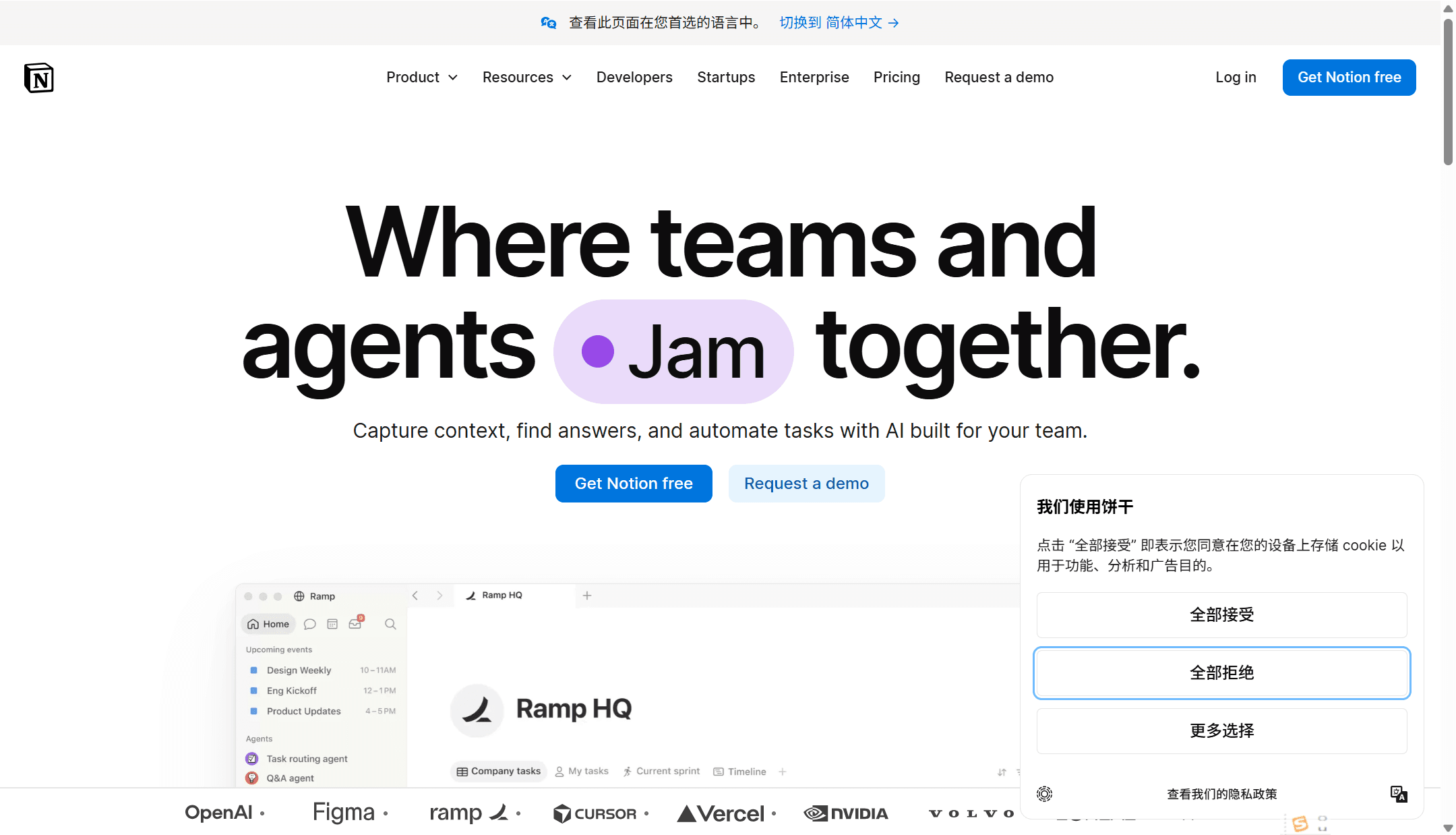Viewport: 1456px width, 835px height.
Task: Open cookie settings icon in the cookie panel
Action: (x=1045, y=794)
